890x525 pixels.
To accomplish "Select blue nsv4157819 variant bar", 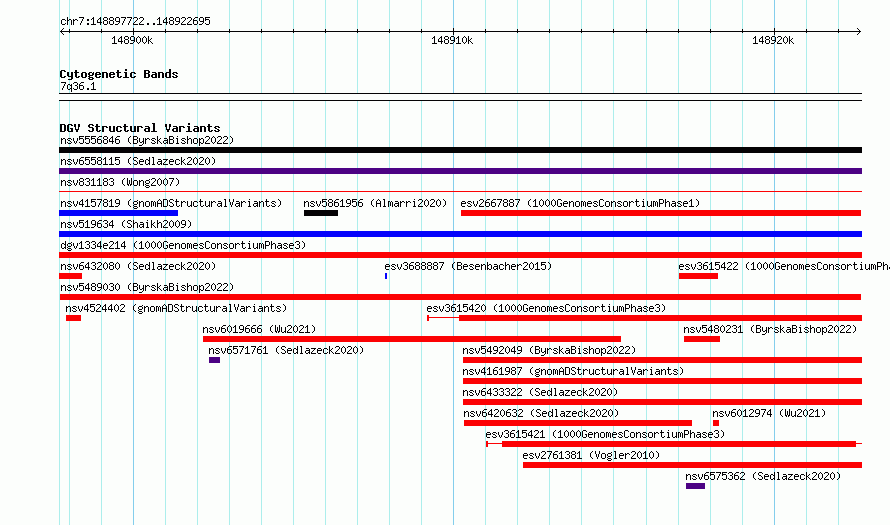I will coord(119,213).
